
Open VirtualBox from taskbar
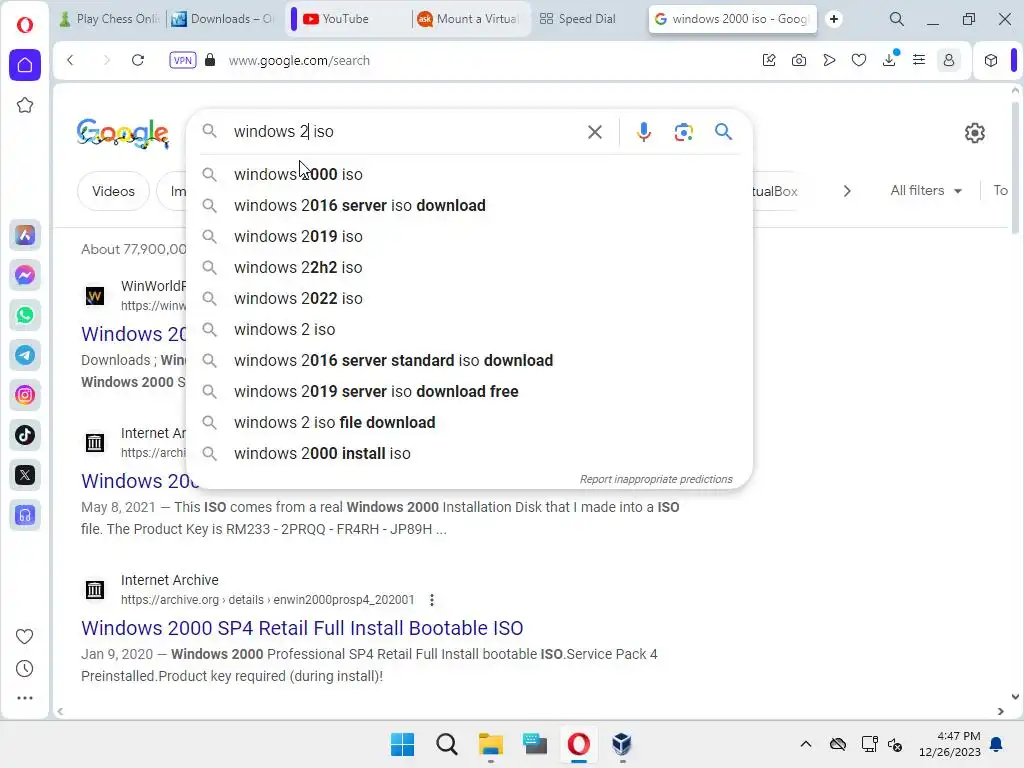[x=622, y=744]
